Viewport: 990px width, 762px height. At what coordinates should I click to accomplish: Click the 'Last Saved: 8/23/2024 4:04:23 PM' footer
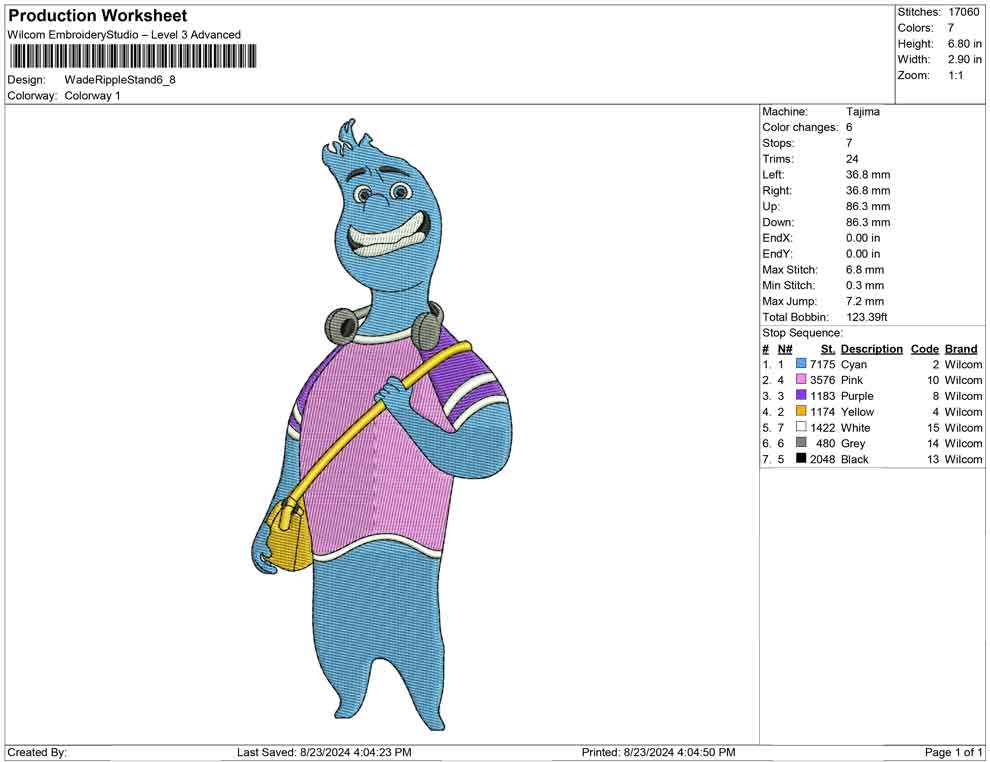coord(324,752)
